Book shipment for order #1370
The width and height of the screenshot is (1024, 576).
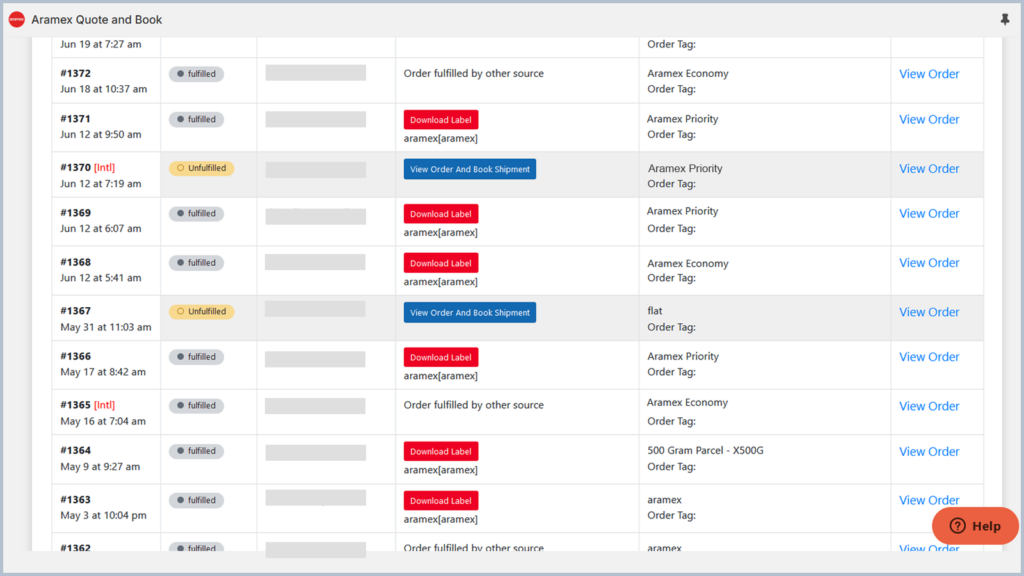point(470,169)
